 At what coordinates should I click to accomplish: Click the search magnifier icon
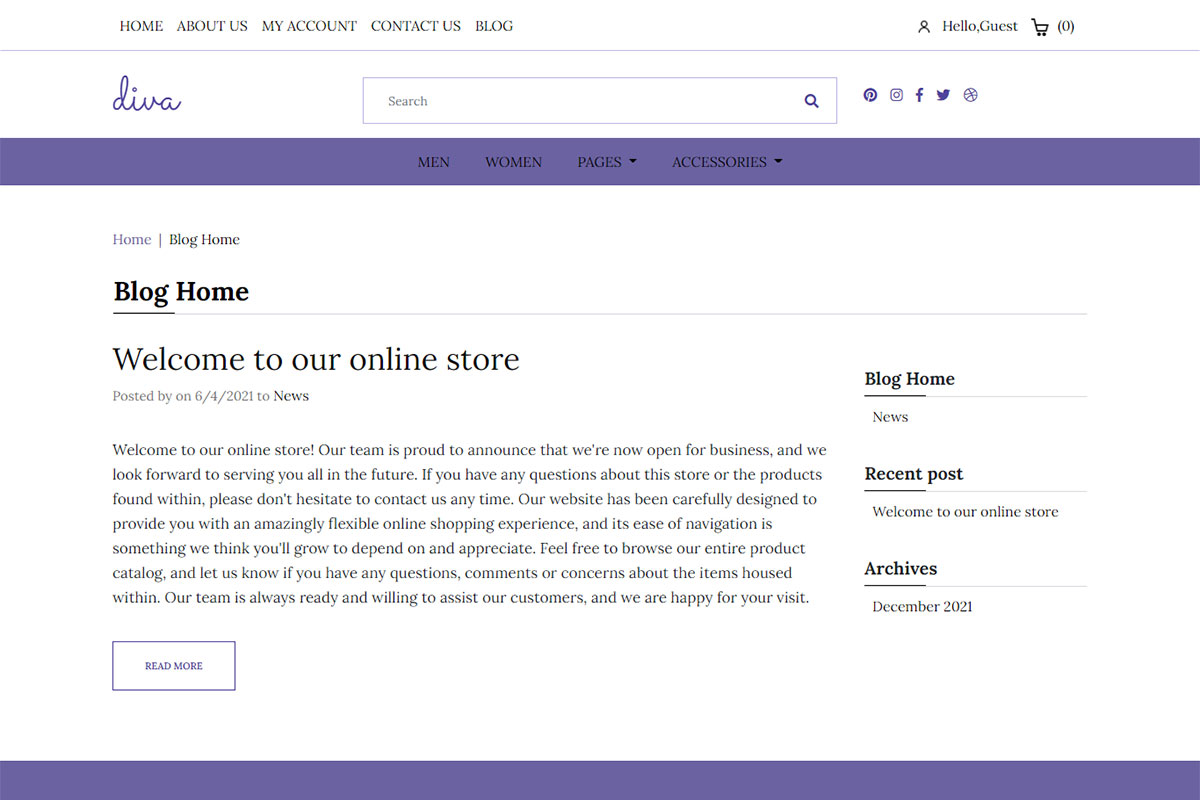point(811,101)
